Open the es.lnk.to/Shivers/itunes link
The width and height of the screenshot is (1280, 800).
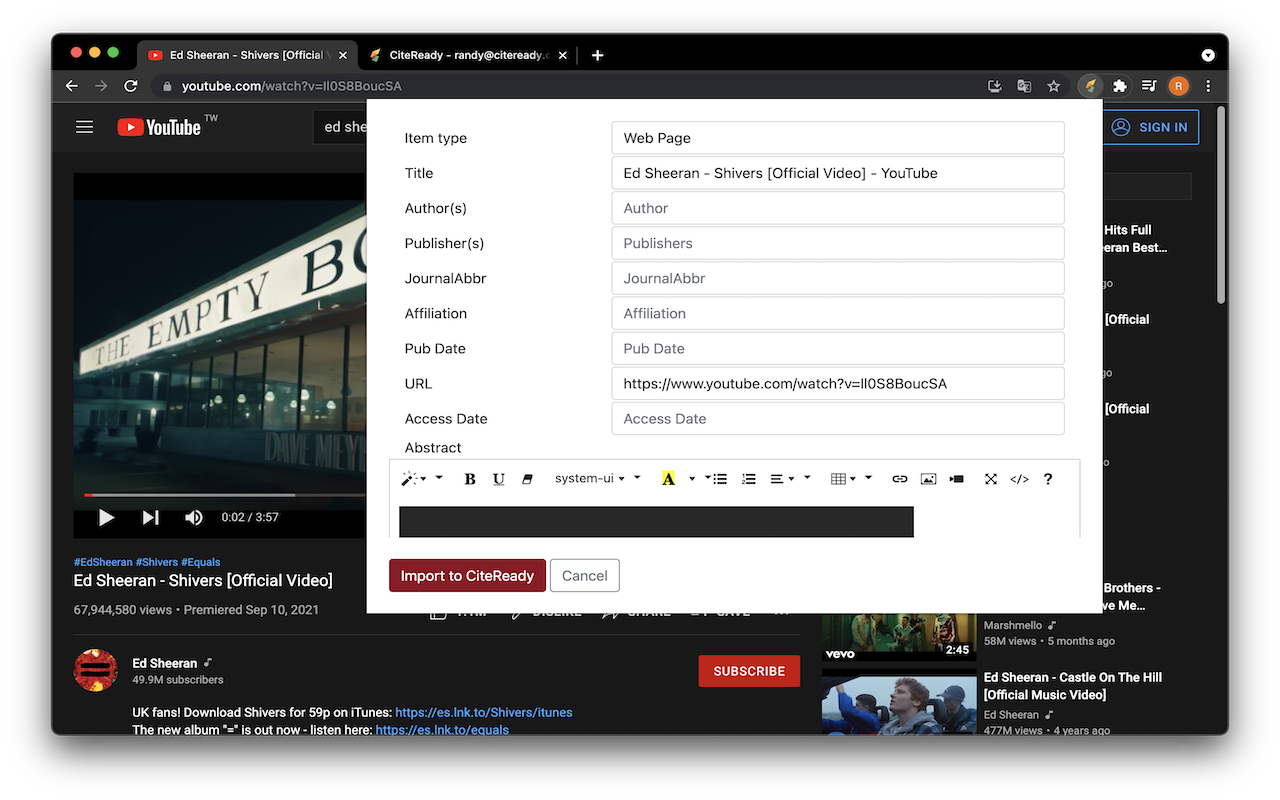point(484,713)
